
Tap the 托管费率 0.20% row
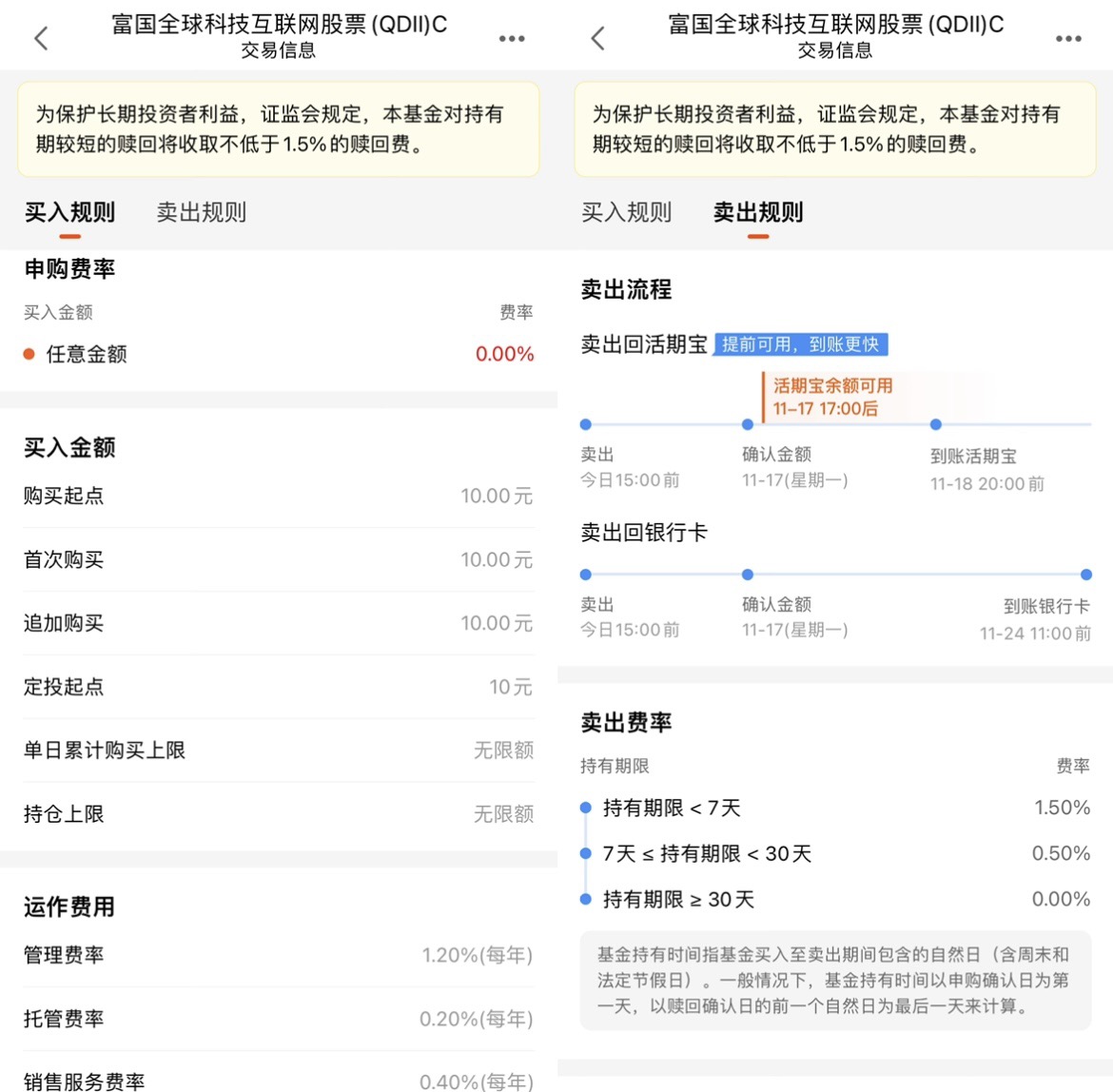278,1019
